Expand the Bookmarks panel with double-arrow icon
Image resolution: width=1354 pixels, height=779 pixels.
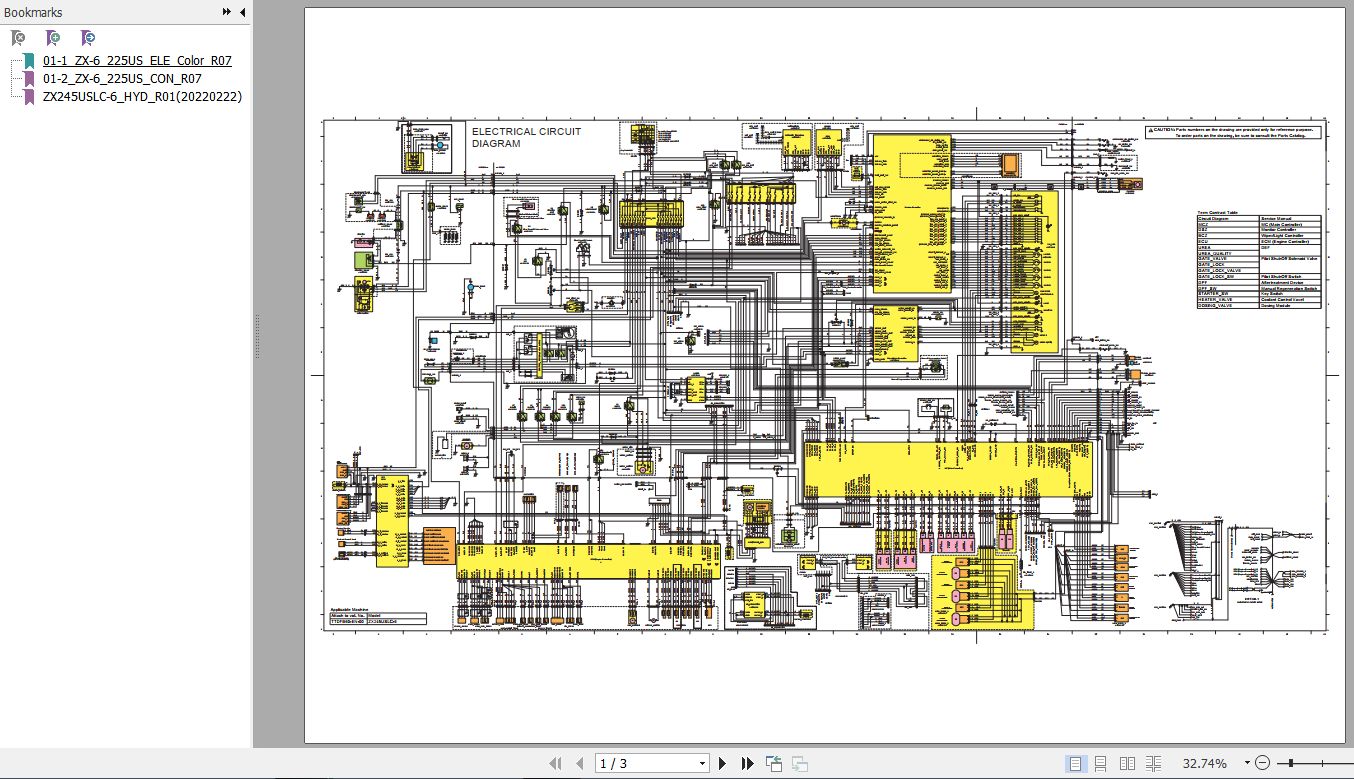pyautogui.click(x=227, y=12)
